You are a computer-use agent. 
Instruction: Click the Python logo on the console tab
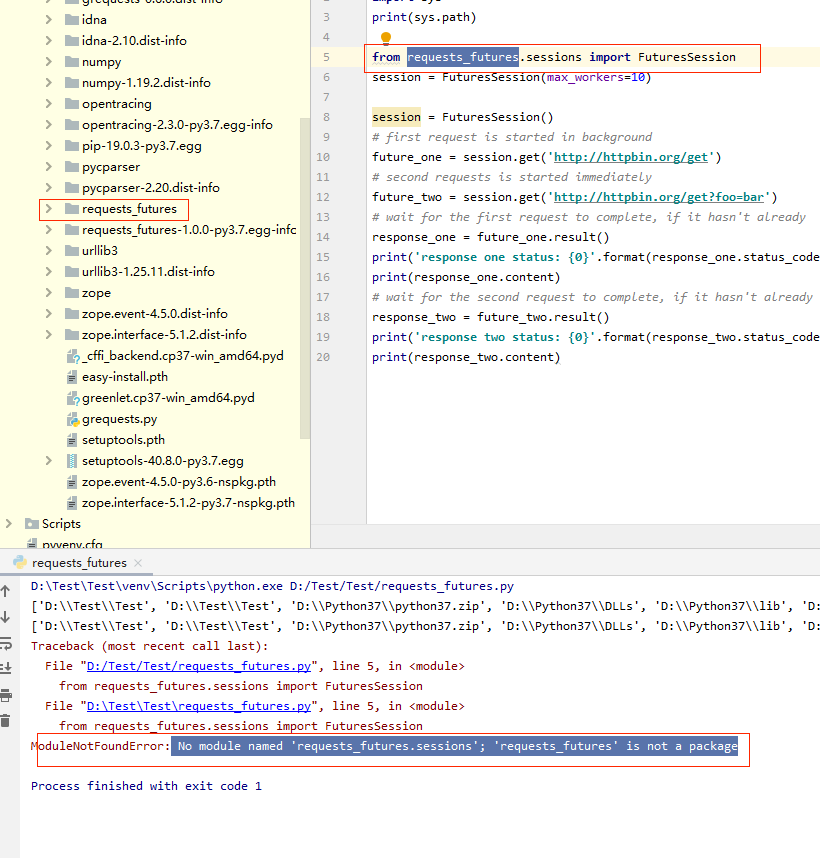18,561
